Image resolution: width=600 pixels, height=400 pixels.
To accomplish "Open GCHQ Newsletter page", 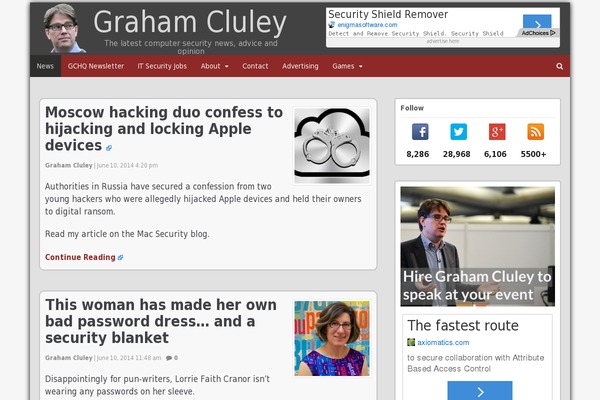I will 96,66.
